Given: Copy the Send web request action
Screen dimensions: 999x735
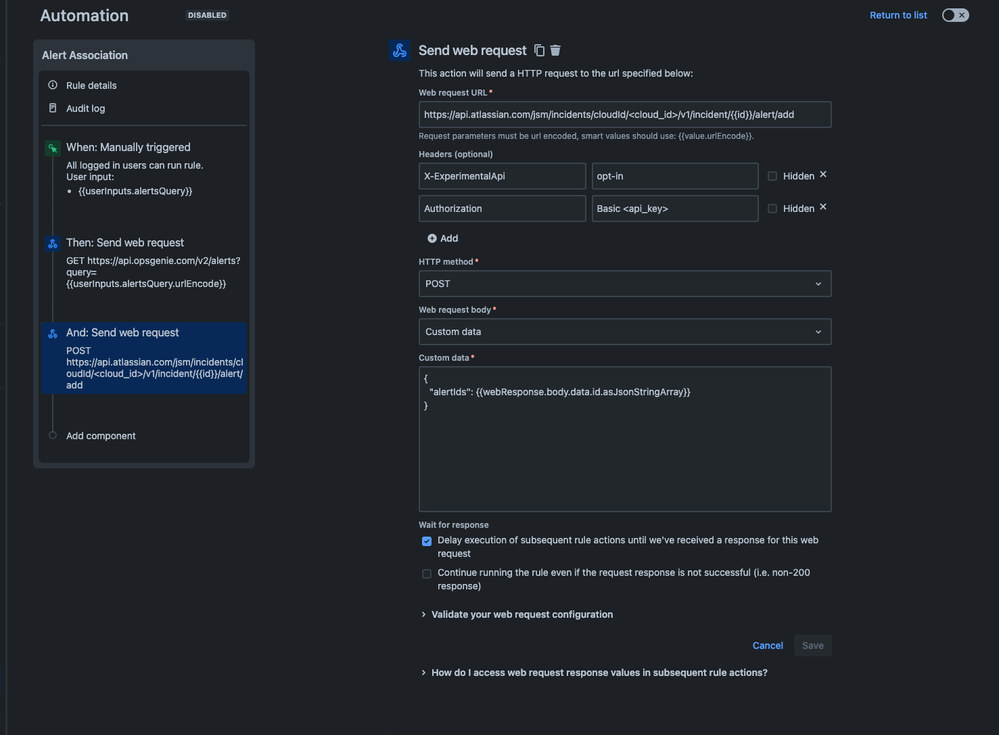Looking at the screenshot, I should (x=539, y=50).
